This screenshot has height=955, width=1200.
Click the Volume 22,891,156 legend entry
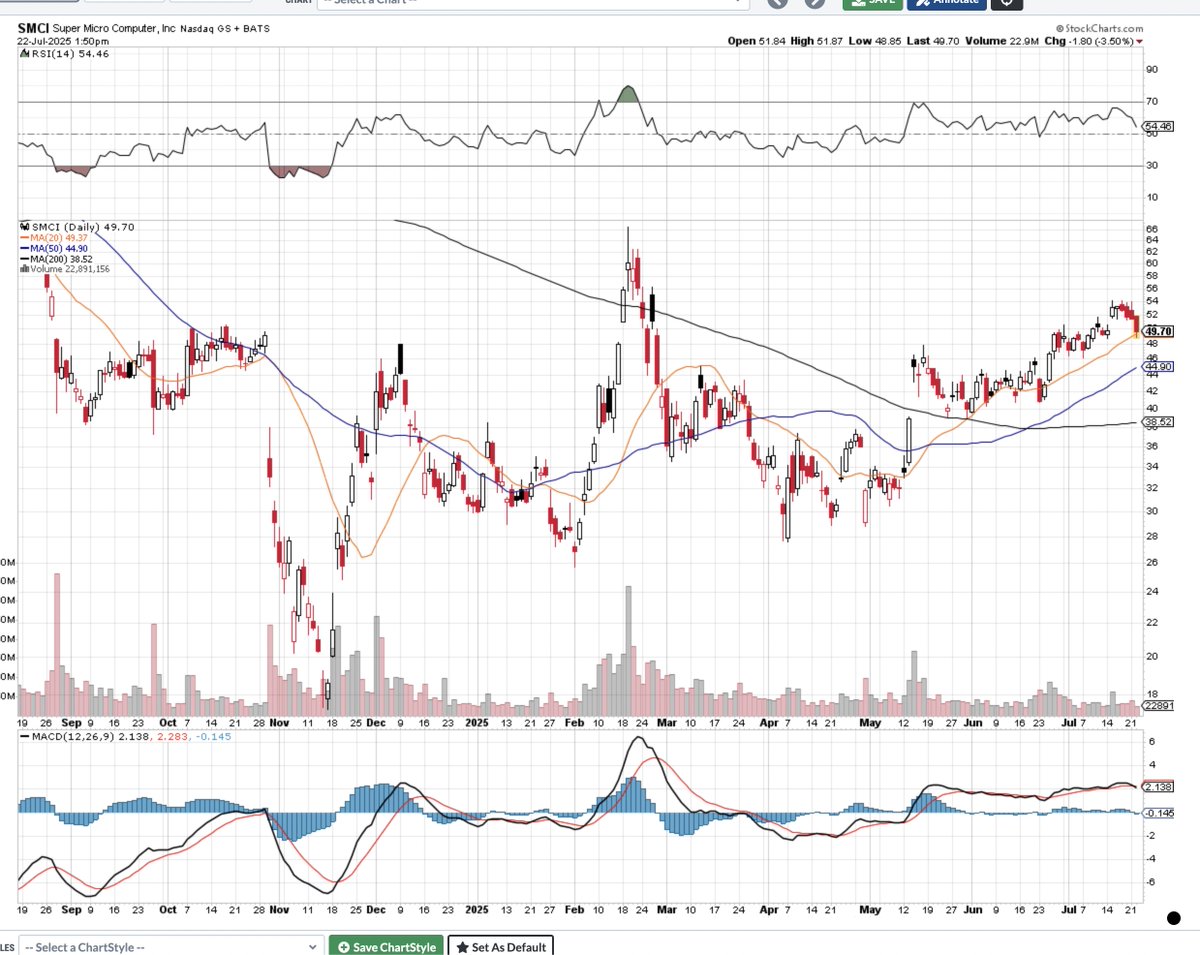point(65,268)
